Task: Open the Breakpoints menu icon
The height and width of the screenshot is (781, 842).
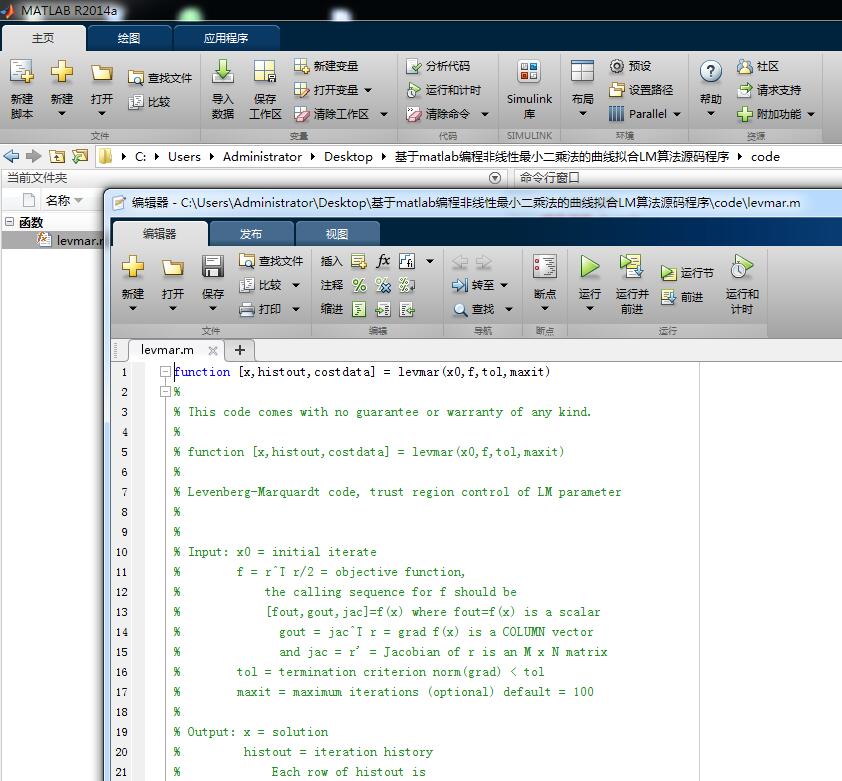Action: 545,266
